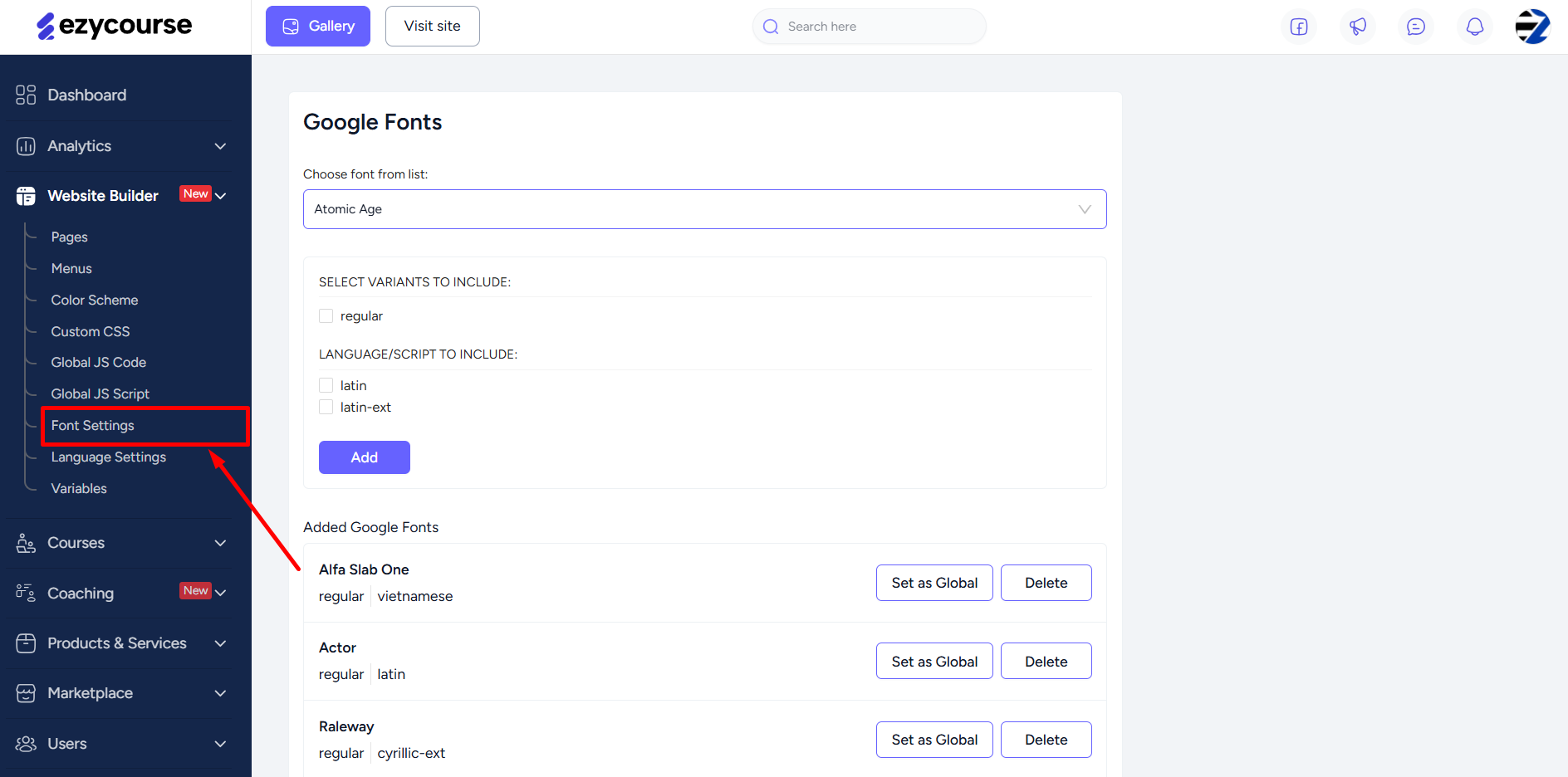1568x777 pixels.
Task: Delete the Actor font
Action: (1046, 662)
